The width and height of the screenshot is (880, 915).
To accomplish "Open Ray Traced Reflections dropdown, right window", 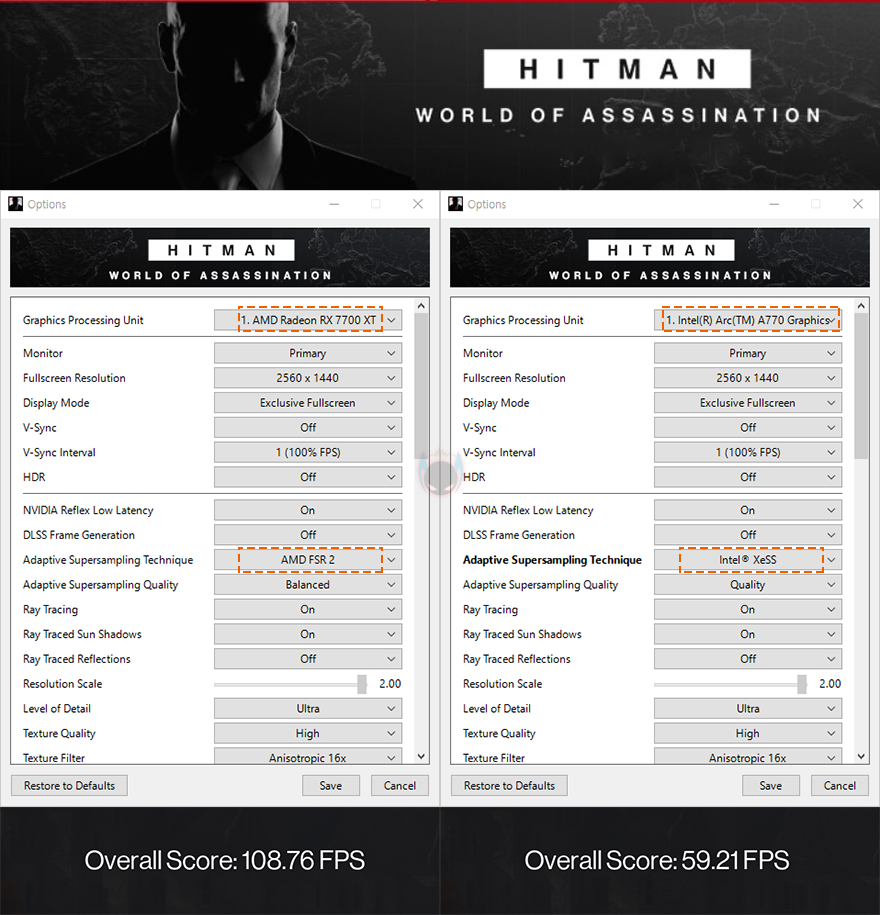I will coord(748,659).
